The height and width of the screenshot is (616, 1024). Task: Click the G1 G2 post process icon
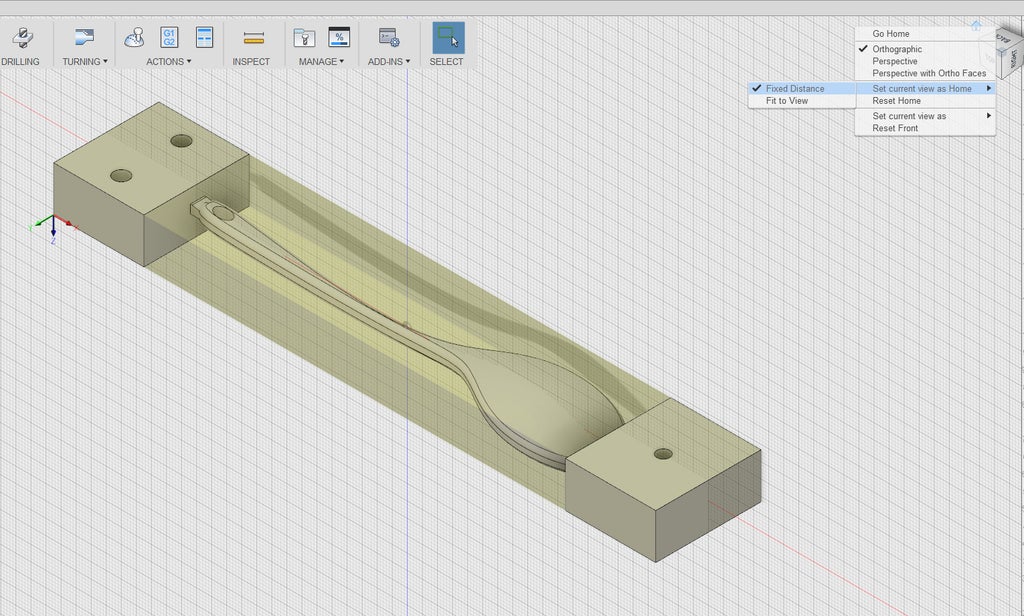tap(169, 38)
